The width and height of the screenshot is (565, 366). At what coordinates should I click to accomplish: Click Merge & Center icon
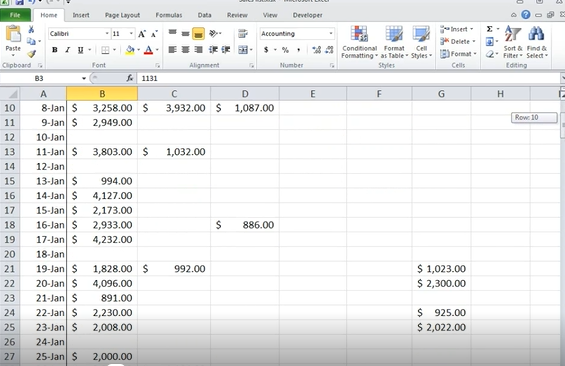click(243, 50)
